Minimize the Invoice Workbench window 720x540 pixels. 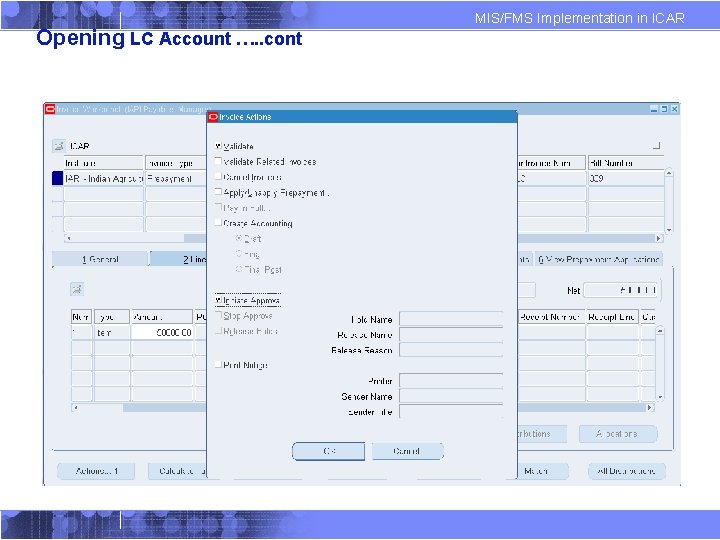654,109
